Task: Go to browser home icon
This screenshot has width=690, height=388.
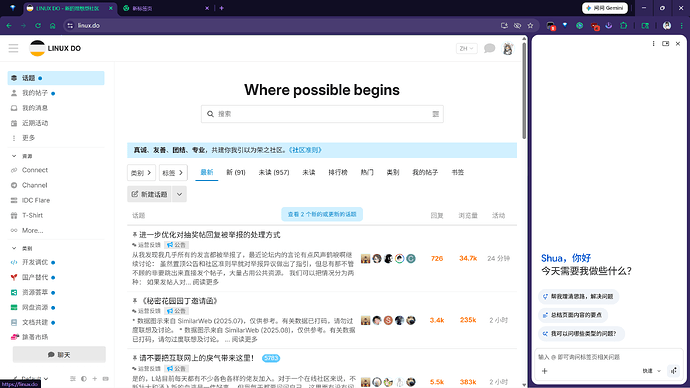Action: point(52,26)
